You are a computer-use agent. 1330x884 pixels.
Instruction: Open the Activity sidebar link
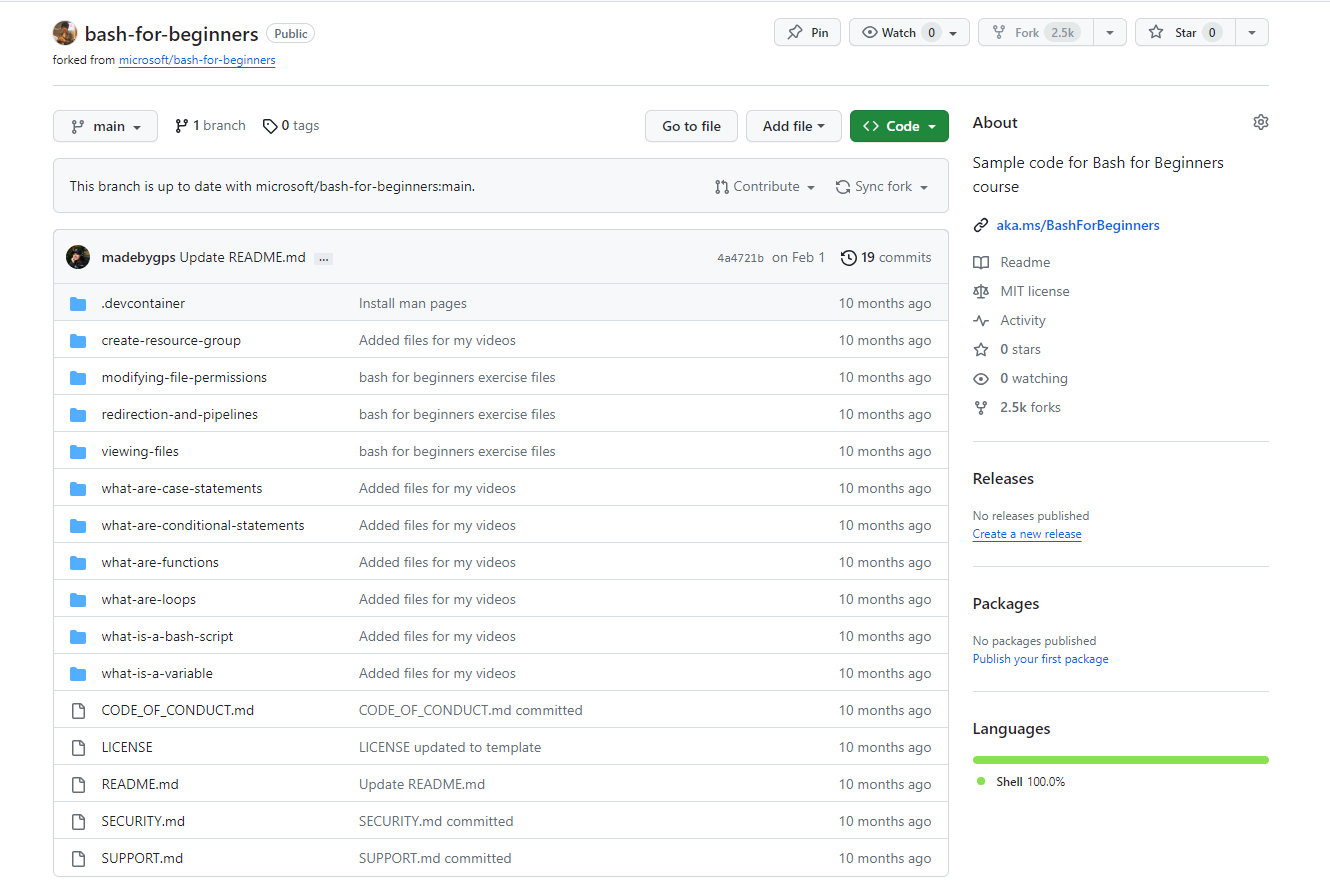click(1023, 320)
